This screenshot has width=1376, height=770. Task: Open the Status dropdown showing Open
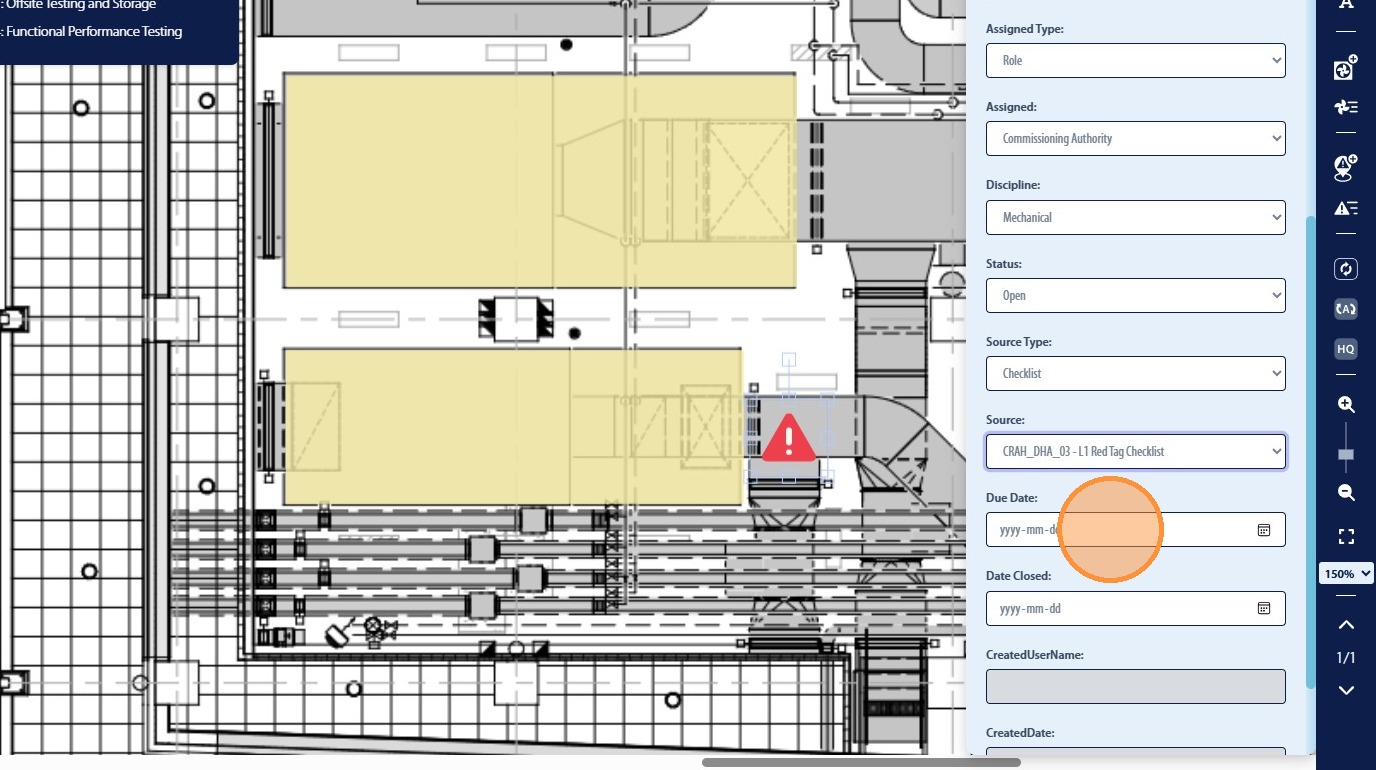[1136, 295]
